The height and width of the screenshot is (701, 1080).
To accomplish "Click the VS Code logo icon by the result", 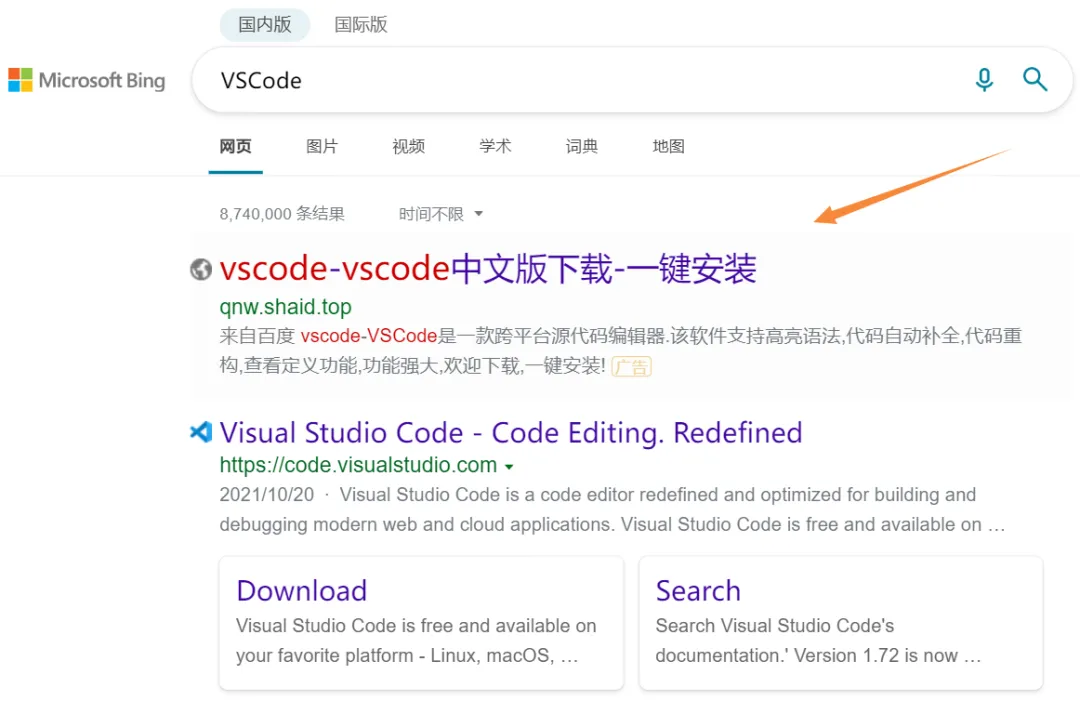I will pos(200,432).
